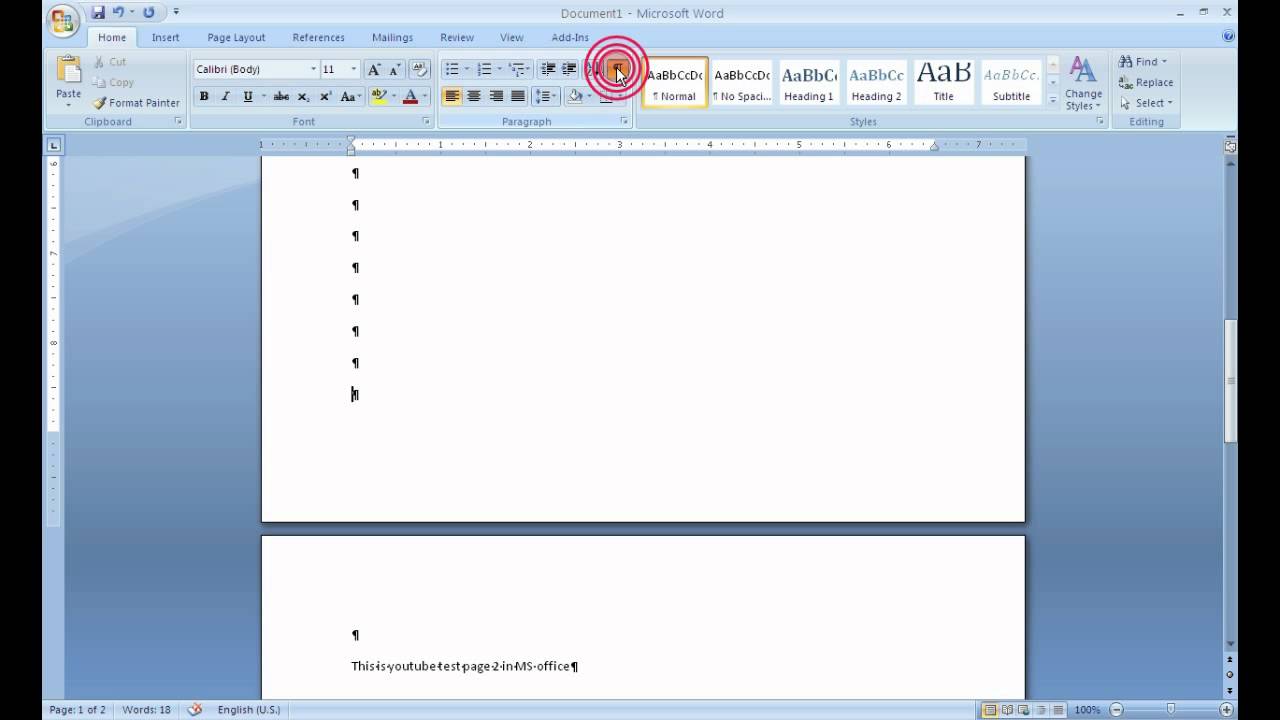Toggle bold formatting

(x=204, y=97)
